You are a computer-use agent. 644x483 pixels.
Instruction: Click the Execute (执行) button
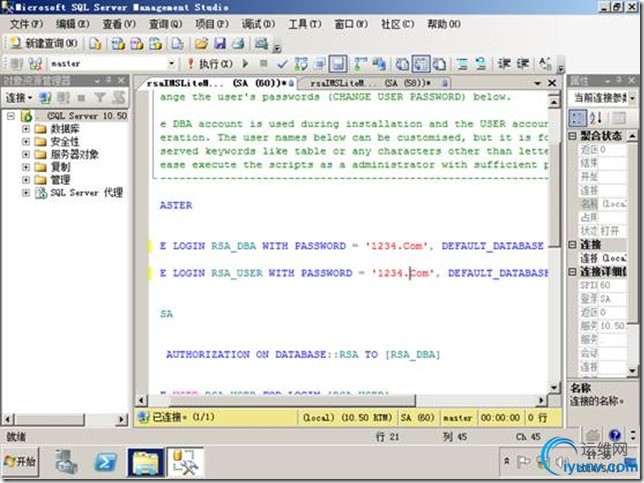tap(210, 64)
